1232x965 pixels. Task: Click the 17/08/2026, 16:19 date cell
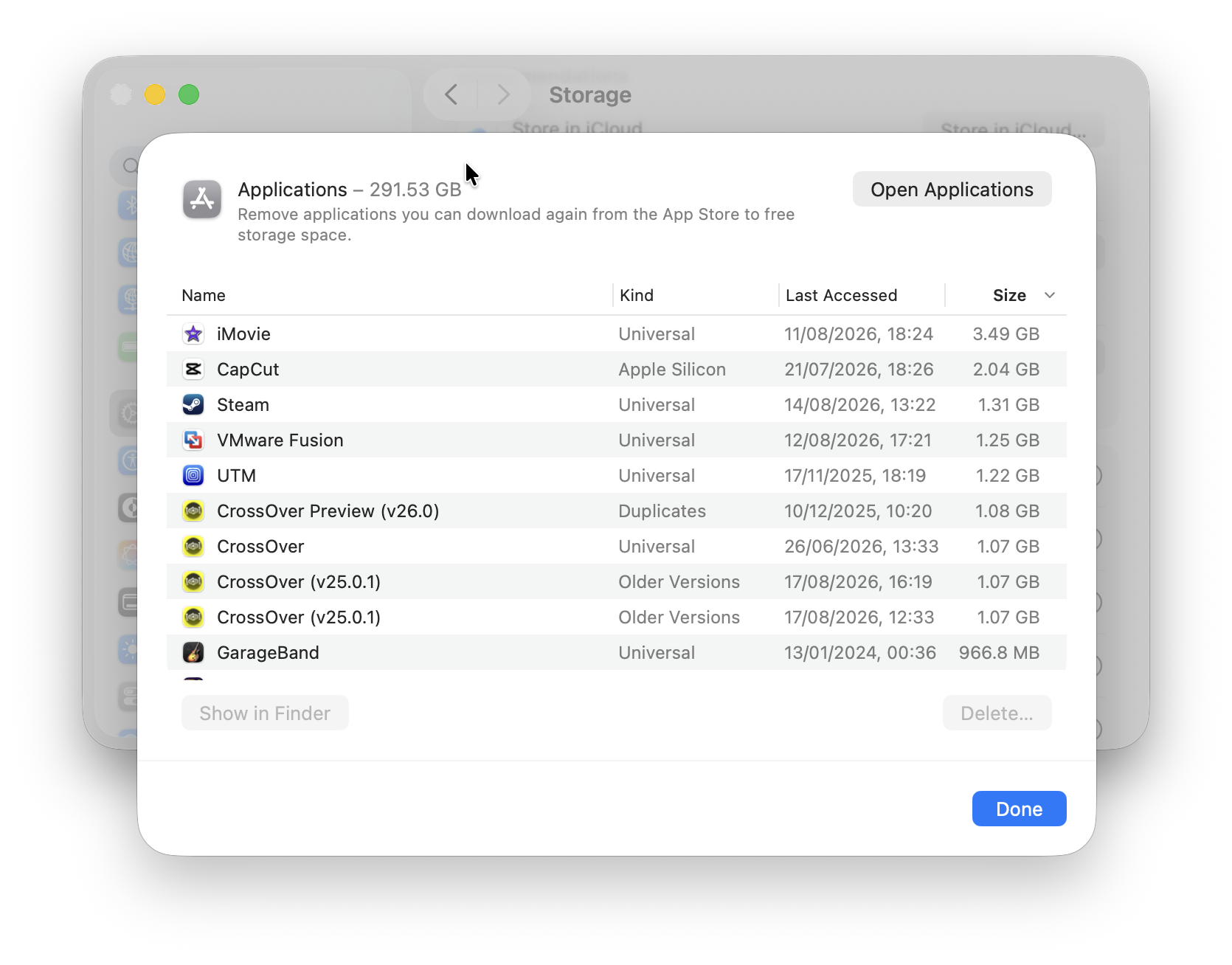pyautogui.click(x=858, y=582)
